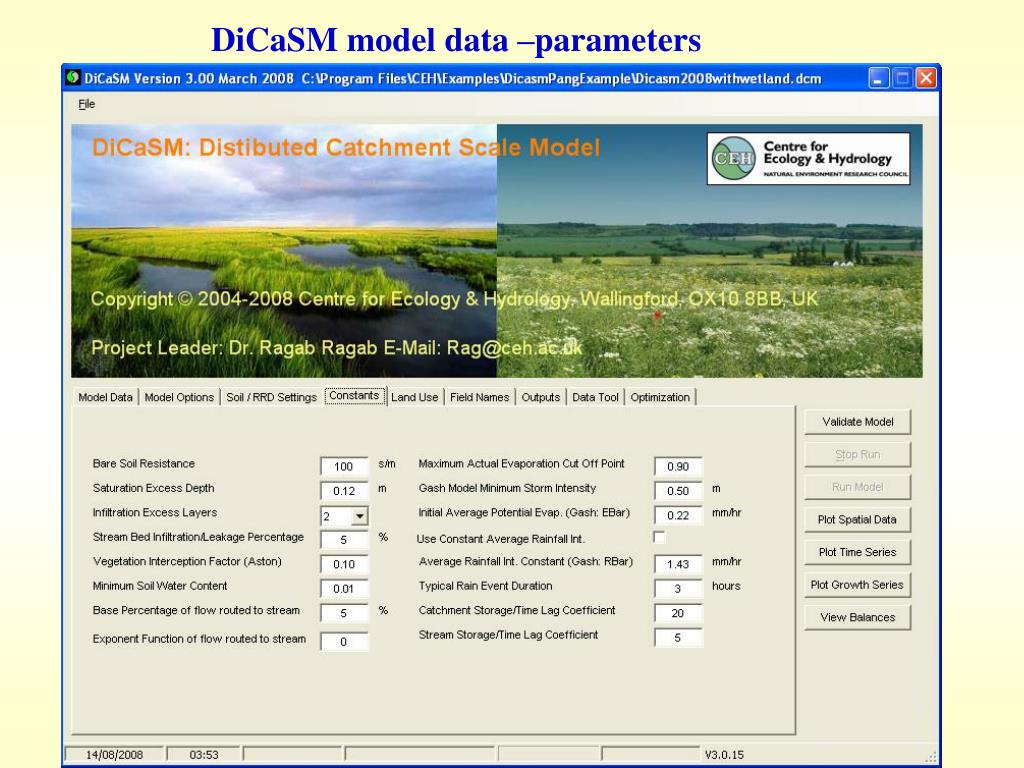This screenshot has height=768, width=1024.
Task: Open Plot Growth Series
Action: tap(857, 585)
